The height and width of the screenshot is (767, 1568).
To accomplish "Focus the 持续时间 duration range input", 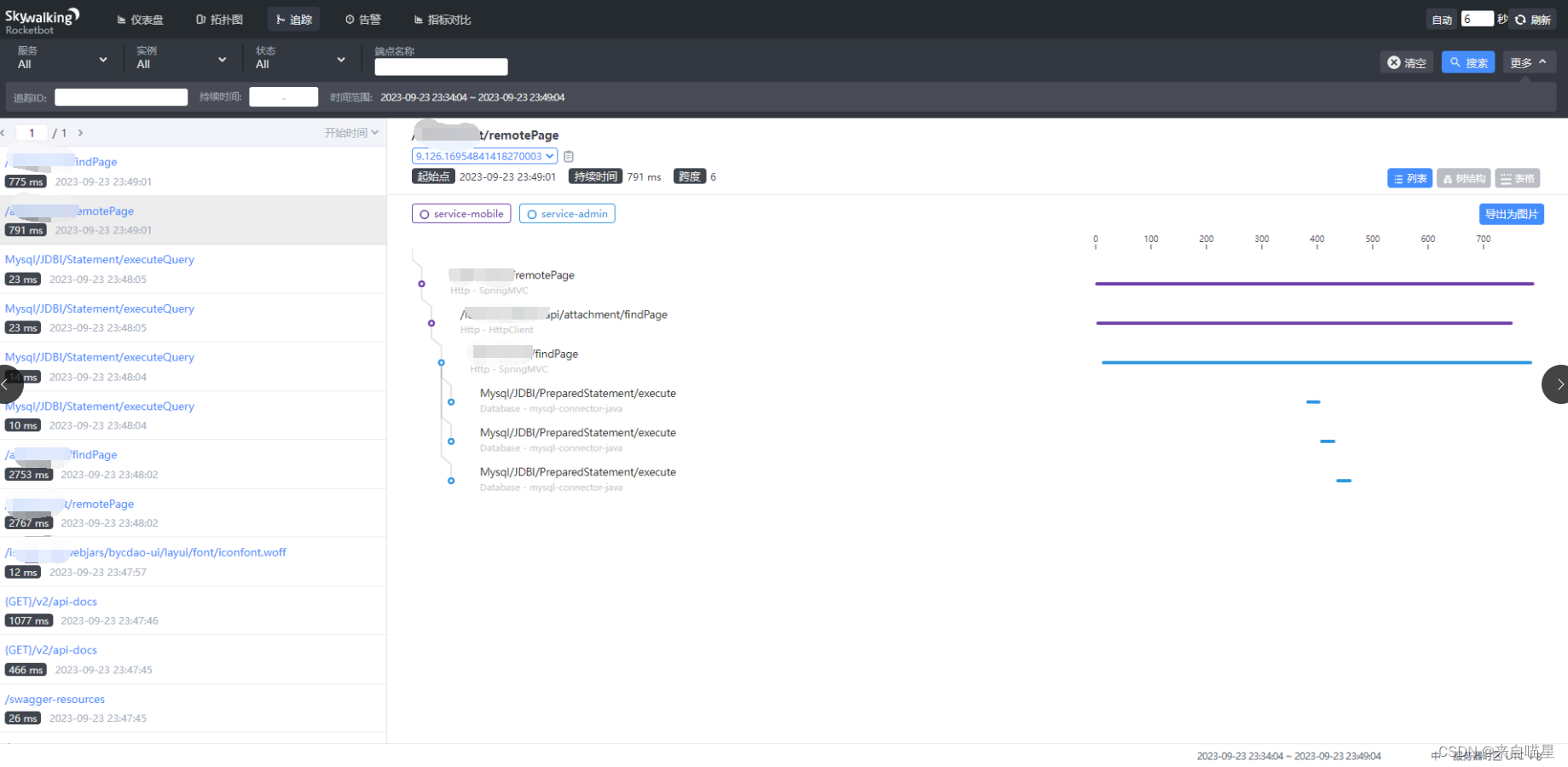I will 284,97.
